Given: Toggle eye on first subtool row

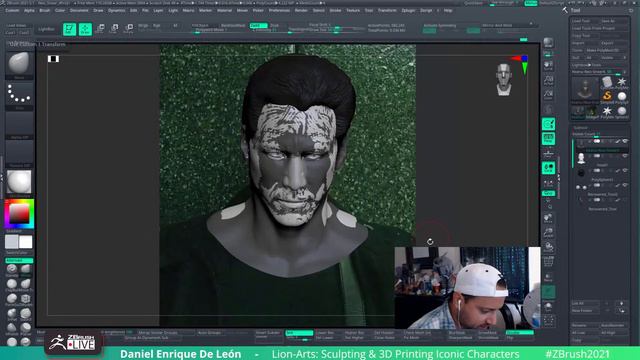Looking at the screenshot, I should pyautogui.click(x=624, y=141).
